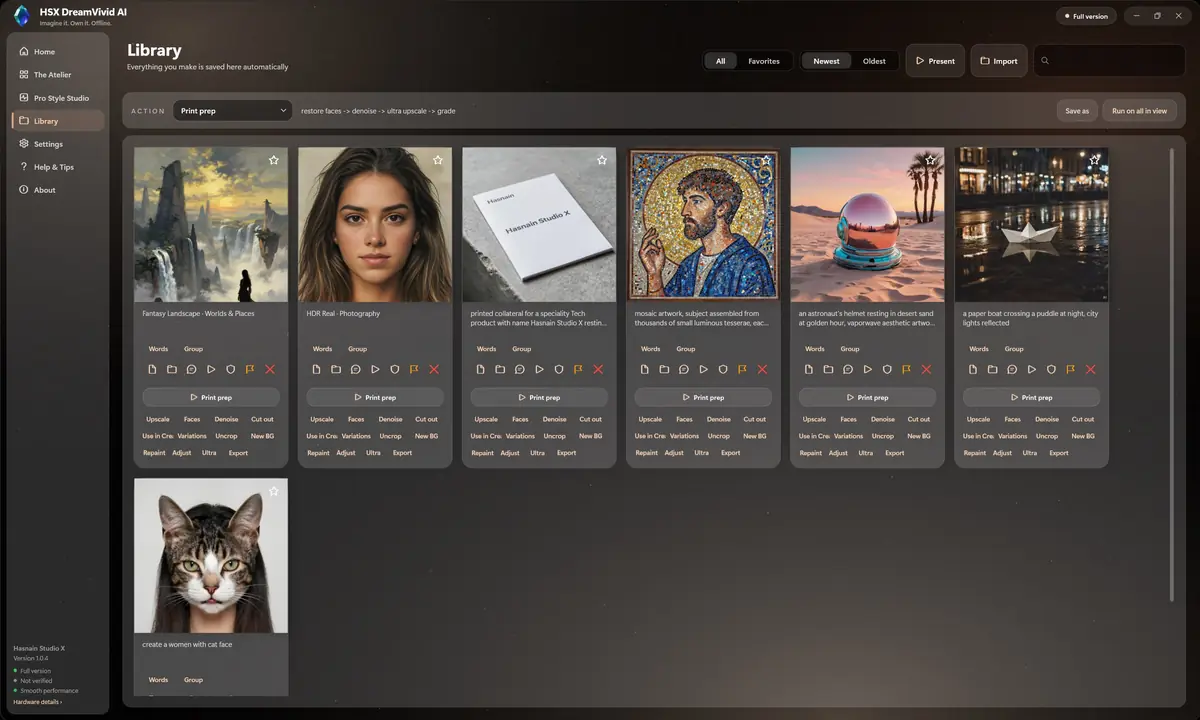Click the play icon on printed collateral card
1200x720 pixels.
tap(539, 369)
